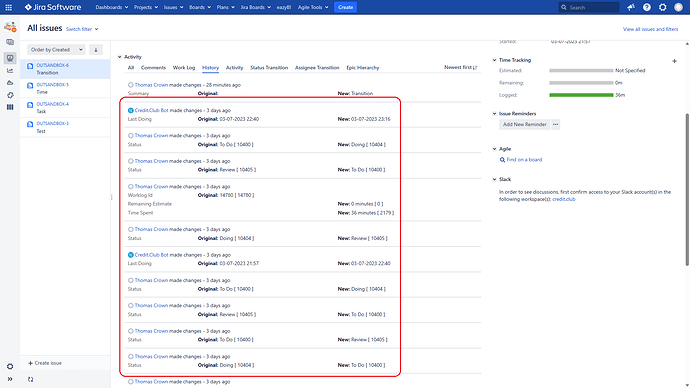
Task: Click Add New Reminder button
Action: [x=525, y=124]
